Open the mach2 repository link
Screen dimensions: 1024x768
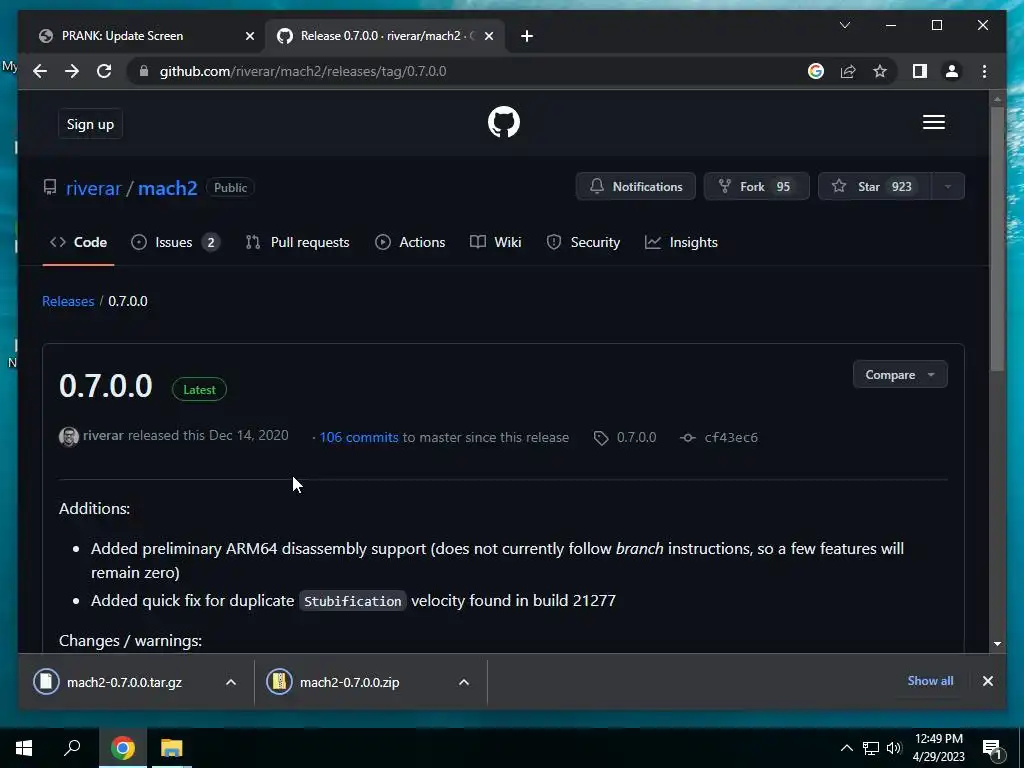(167, 188)
